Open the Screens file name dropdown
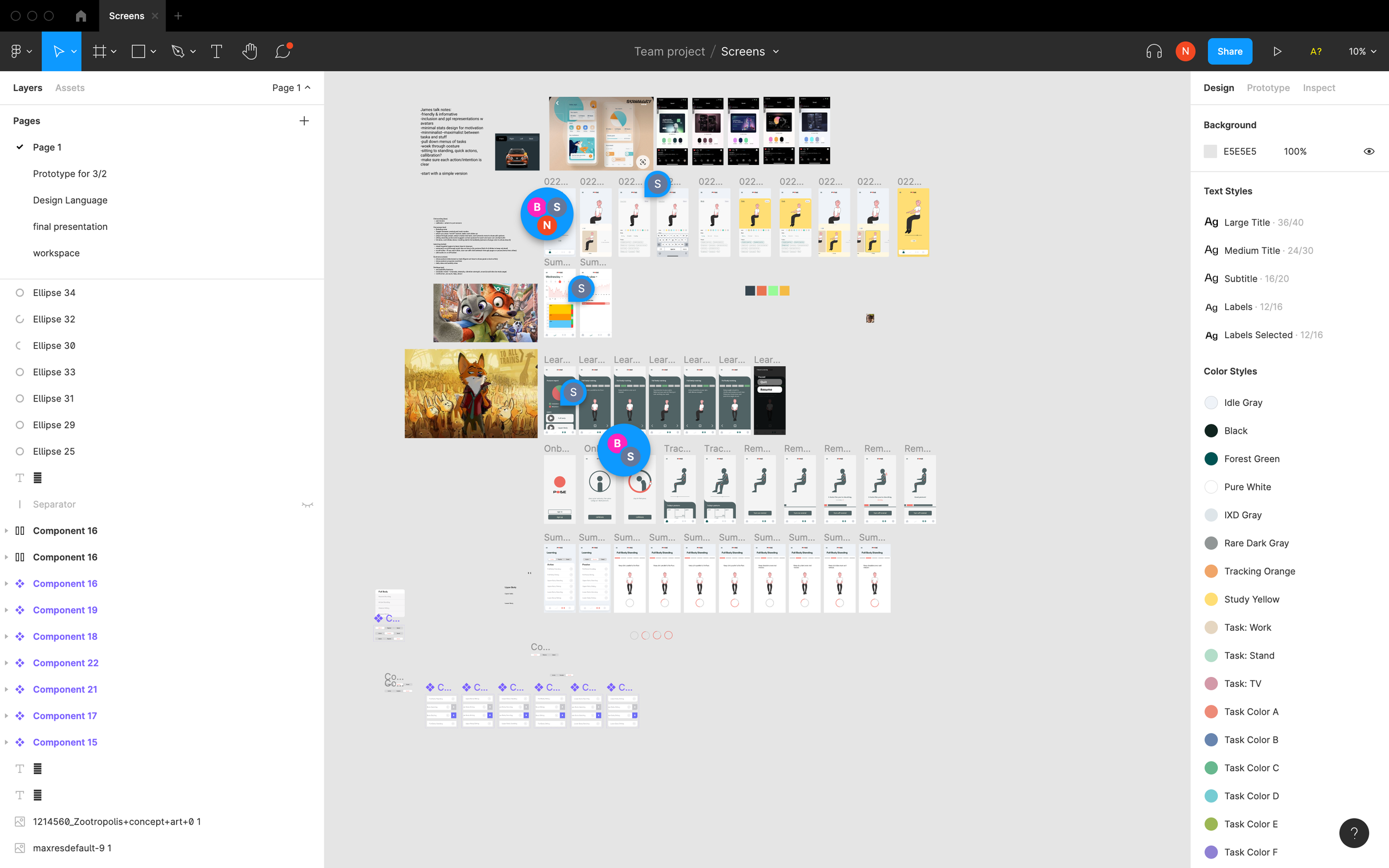This screenshot has width=1389, height=868. pos(776,51)
